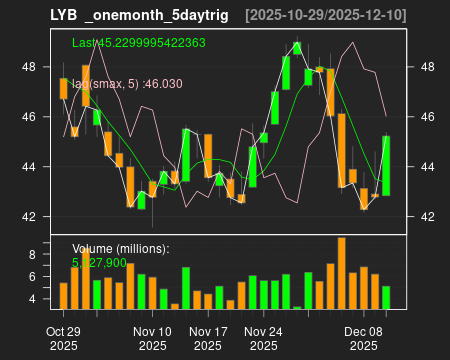
Task: Click the "Nov 17 2025" date axis label
Action: coord(208,339)
